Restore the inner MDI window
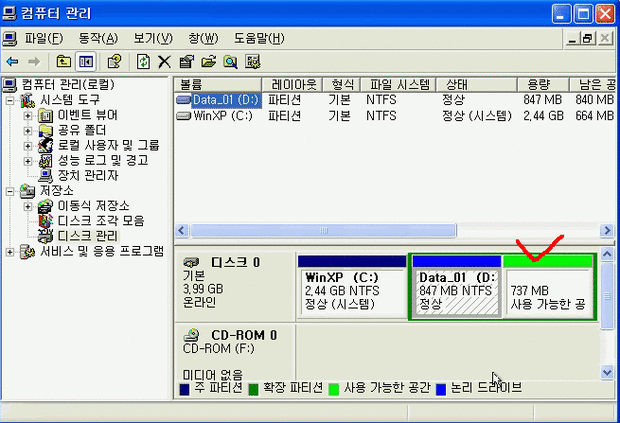 (x=588, y=38)
